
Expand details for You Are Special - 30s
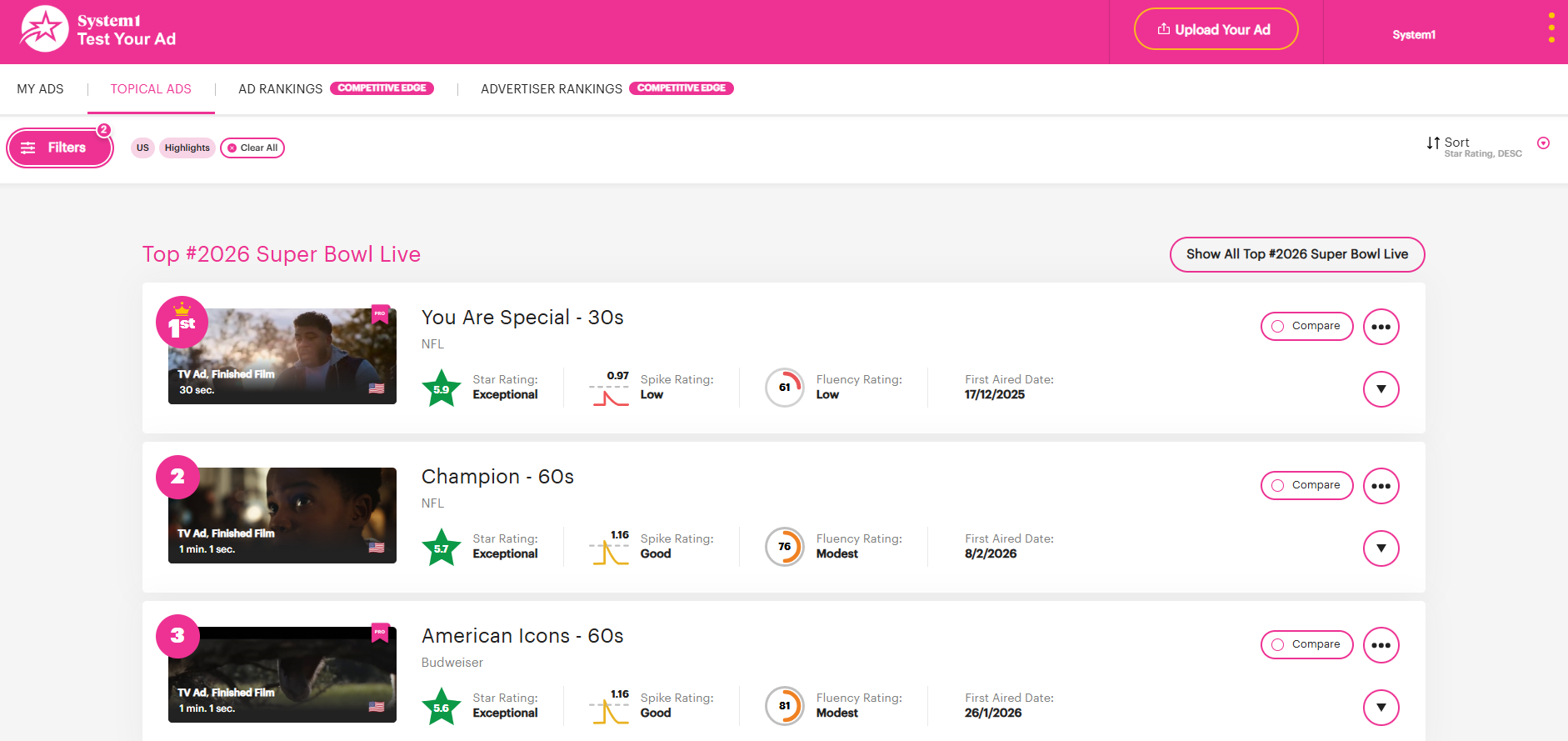pos(1381,389)
